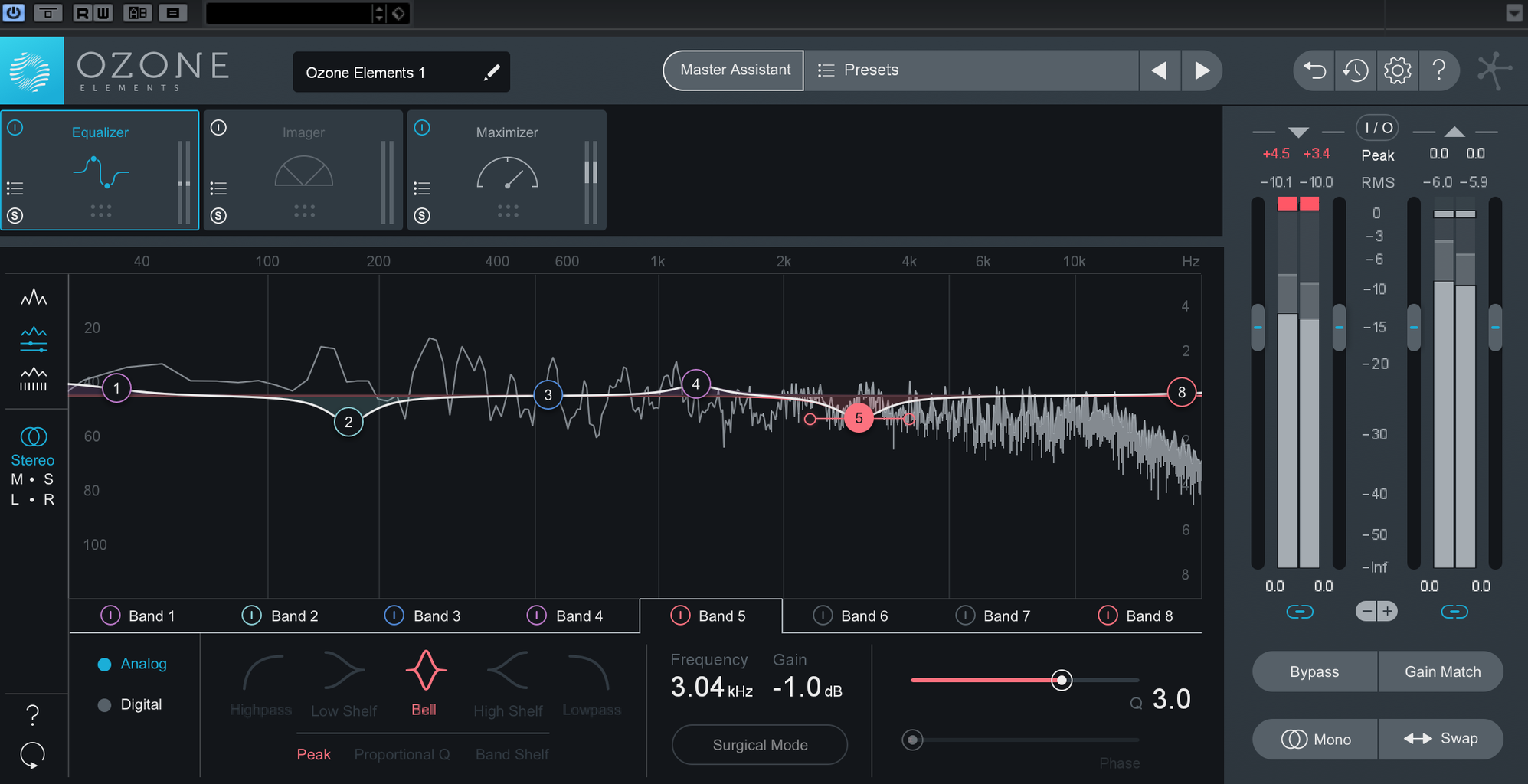
Task: Select EQ node 8 on the curve
Action: tap(1182, 393)
